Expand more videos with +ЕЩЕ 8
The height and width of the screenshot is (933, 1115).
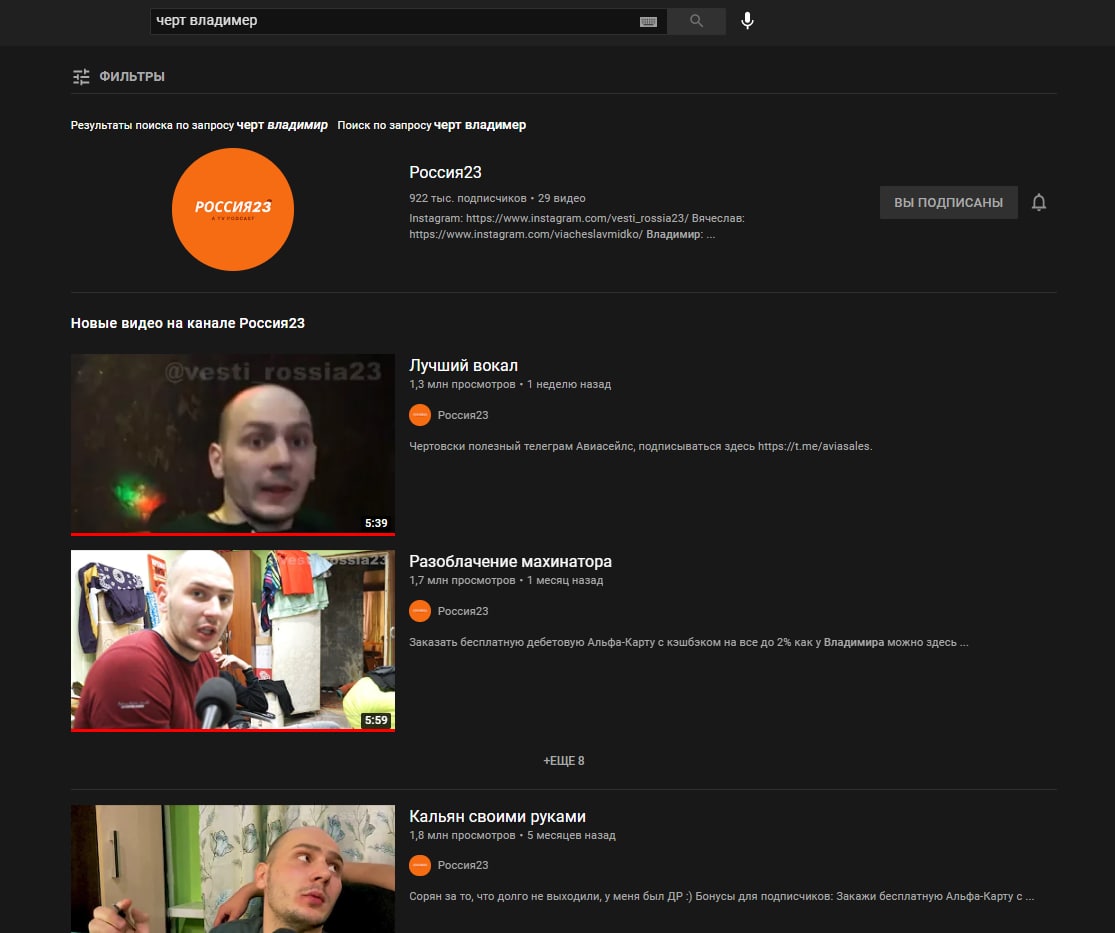click(564, 761)
